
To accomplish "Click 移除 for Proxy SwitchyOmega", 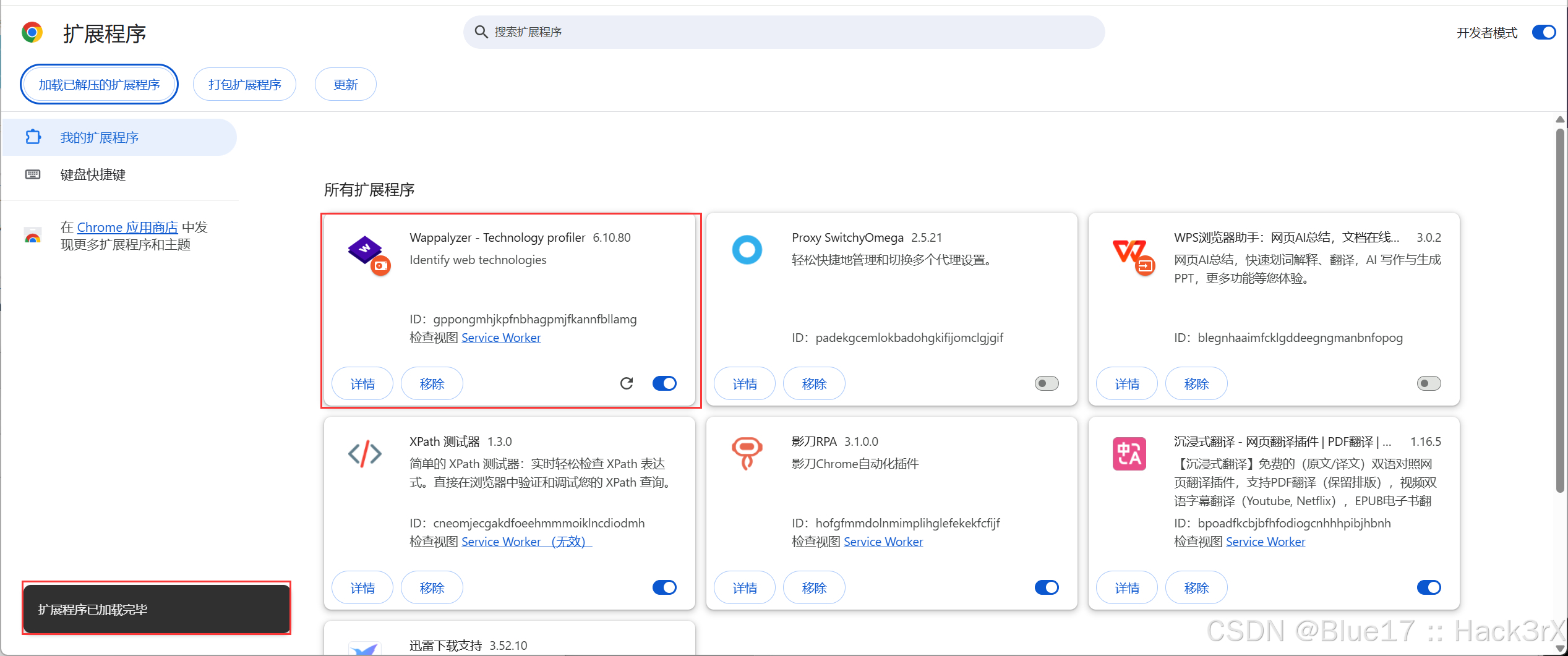I will click(x=814, y=383).
